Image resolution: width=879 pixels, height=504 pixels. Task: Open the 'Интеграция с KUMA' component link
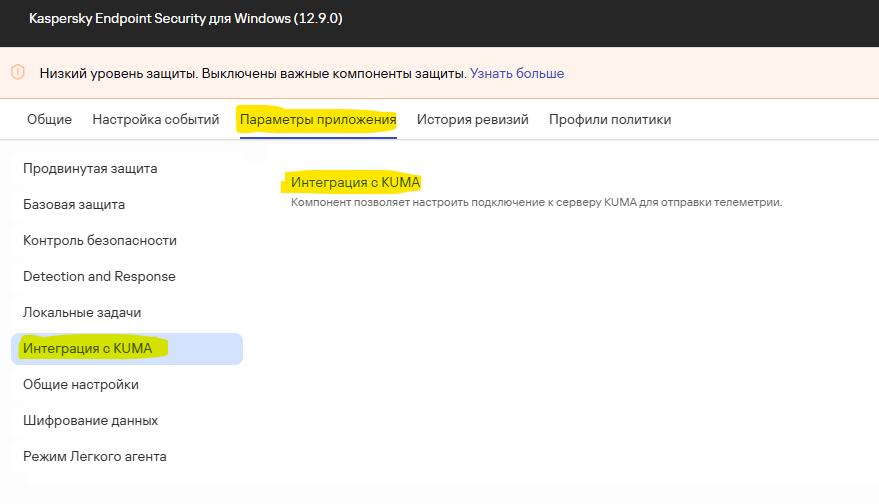click(355, 182)
